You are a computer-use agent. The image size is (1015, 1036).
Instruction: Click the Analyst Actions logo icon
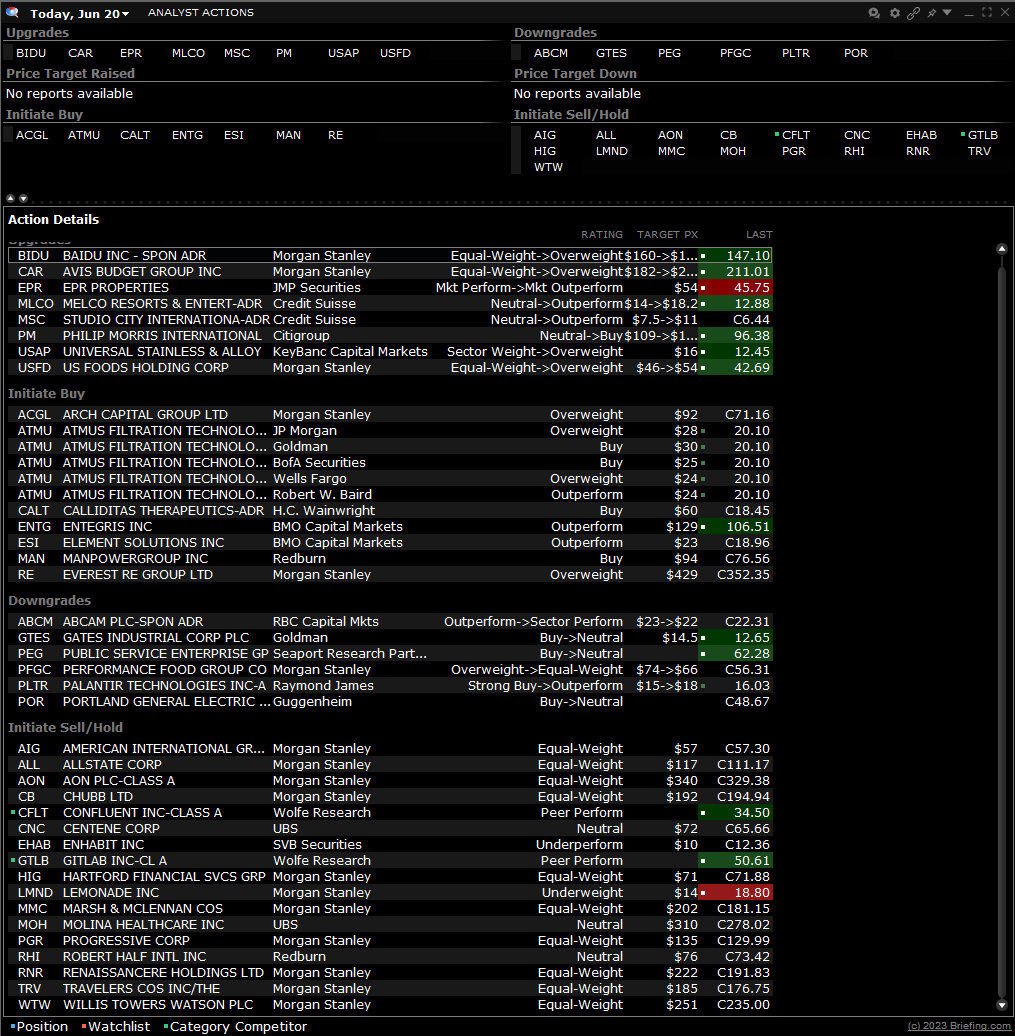click(x=12, y=13)
